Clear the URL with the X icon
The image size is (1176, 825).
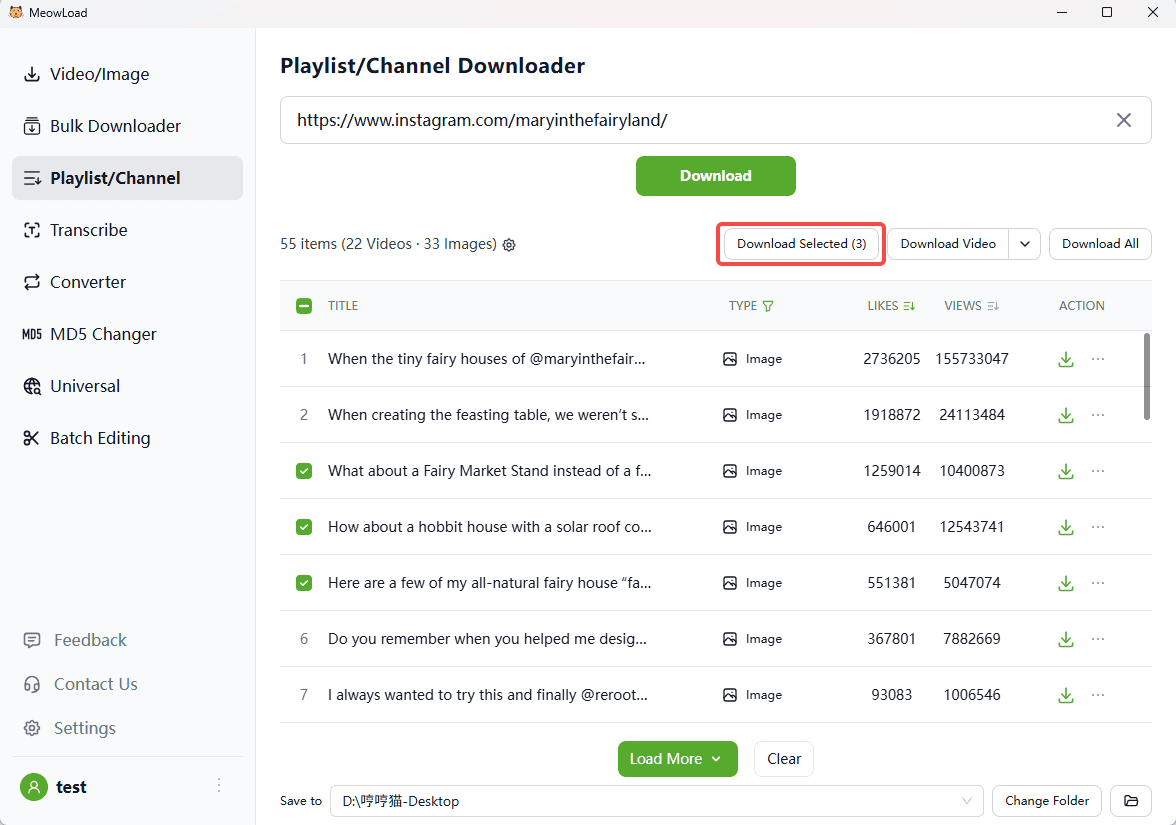pos(1124,120)
